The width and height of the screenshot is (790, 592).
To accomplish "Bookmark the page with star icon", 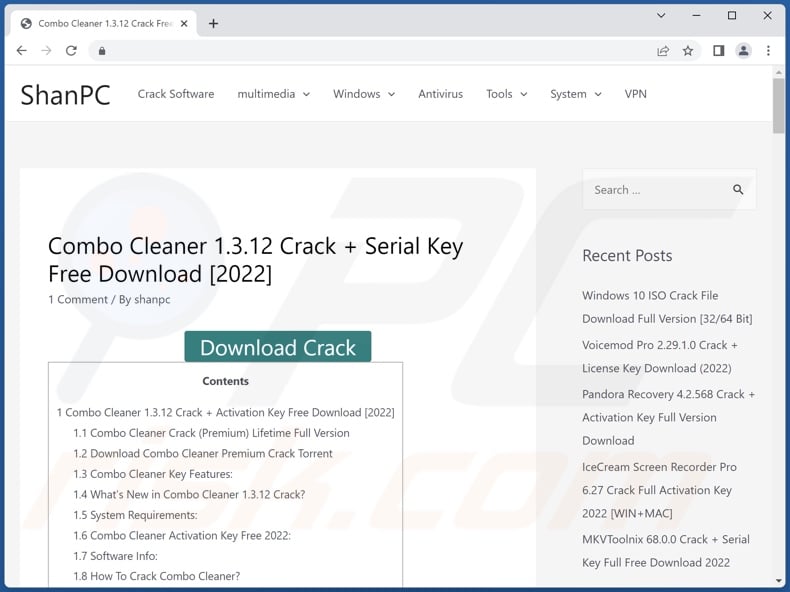I will click(688, 50).
